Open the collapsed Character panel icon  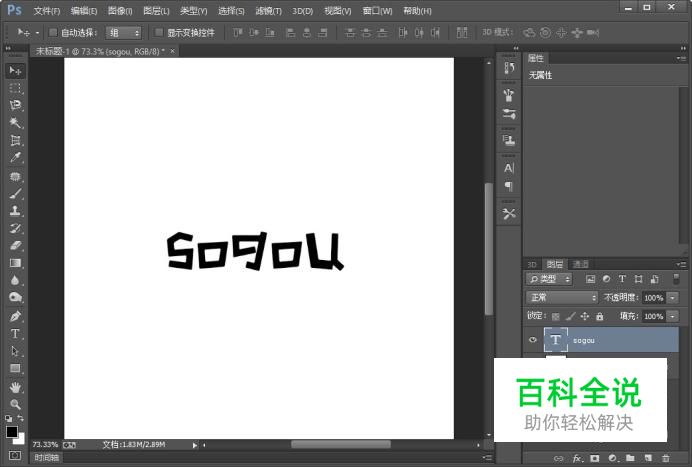click(509, 168)
